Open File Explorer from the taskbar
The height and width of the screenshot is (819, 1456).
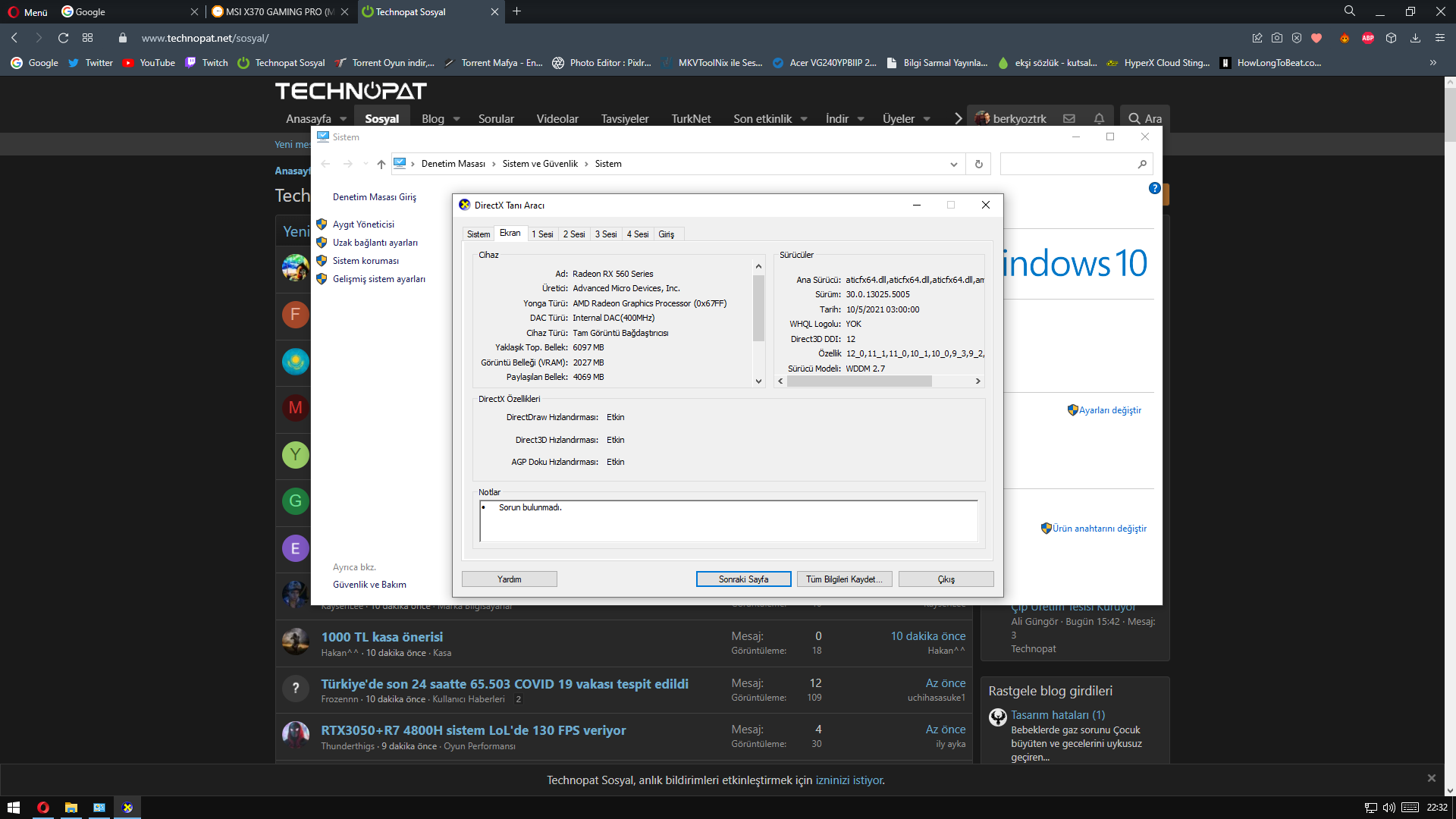pyautogui.click(x=71, y=808)
